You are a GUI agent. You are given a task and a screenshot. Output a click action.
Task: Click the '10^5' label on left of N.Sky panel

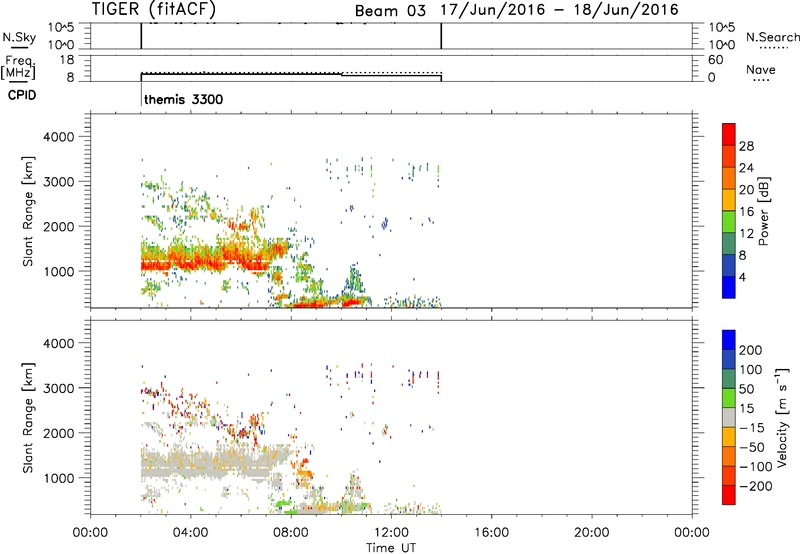coord(61,28)
